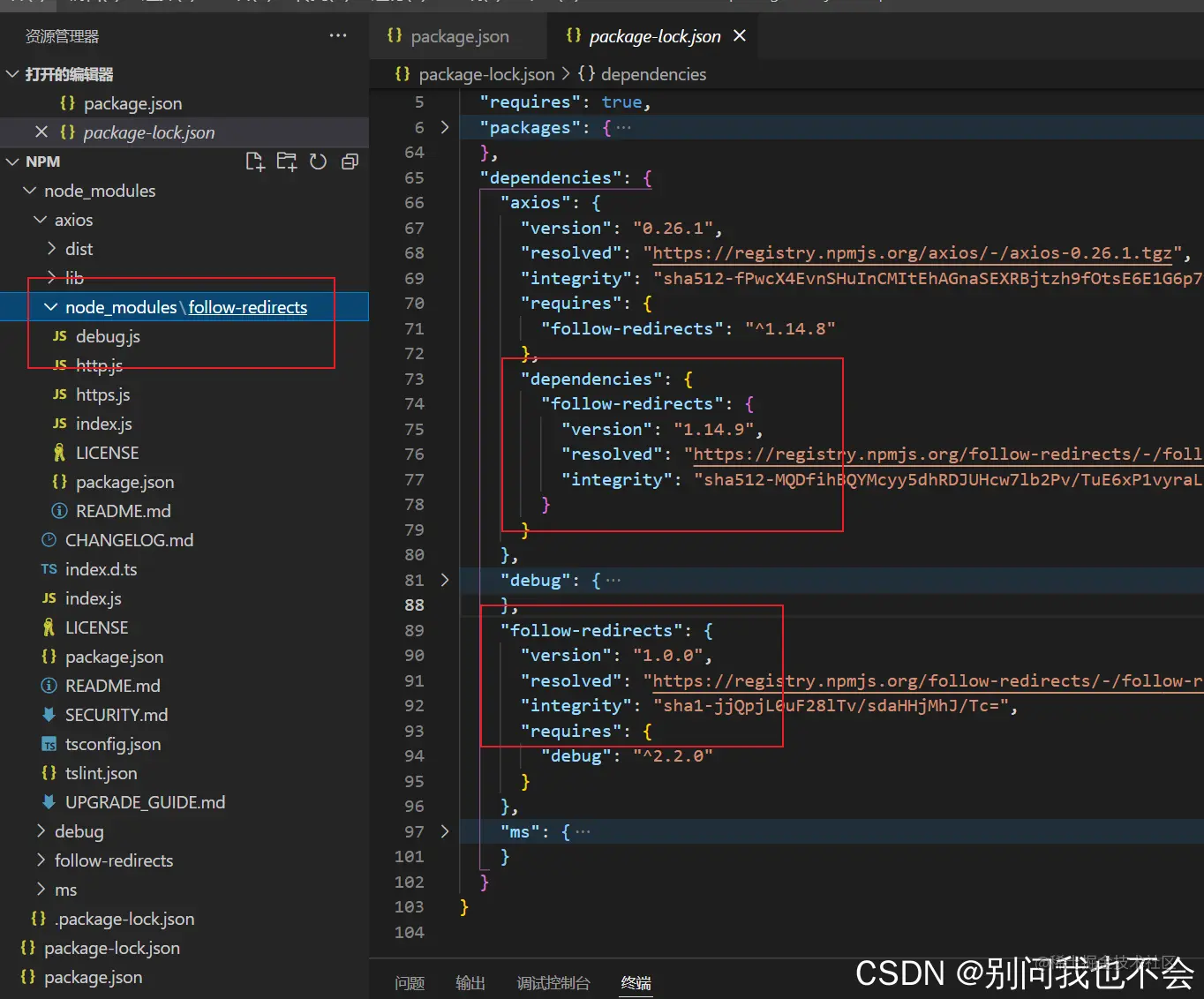Follow axios registry URL on line 68
Viewport: 1204px width, 999px height.
tap(912, 253)
